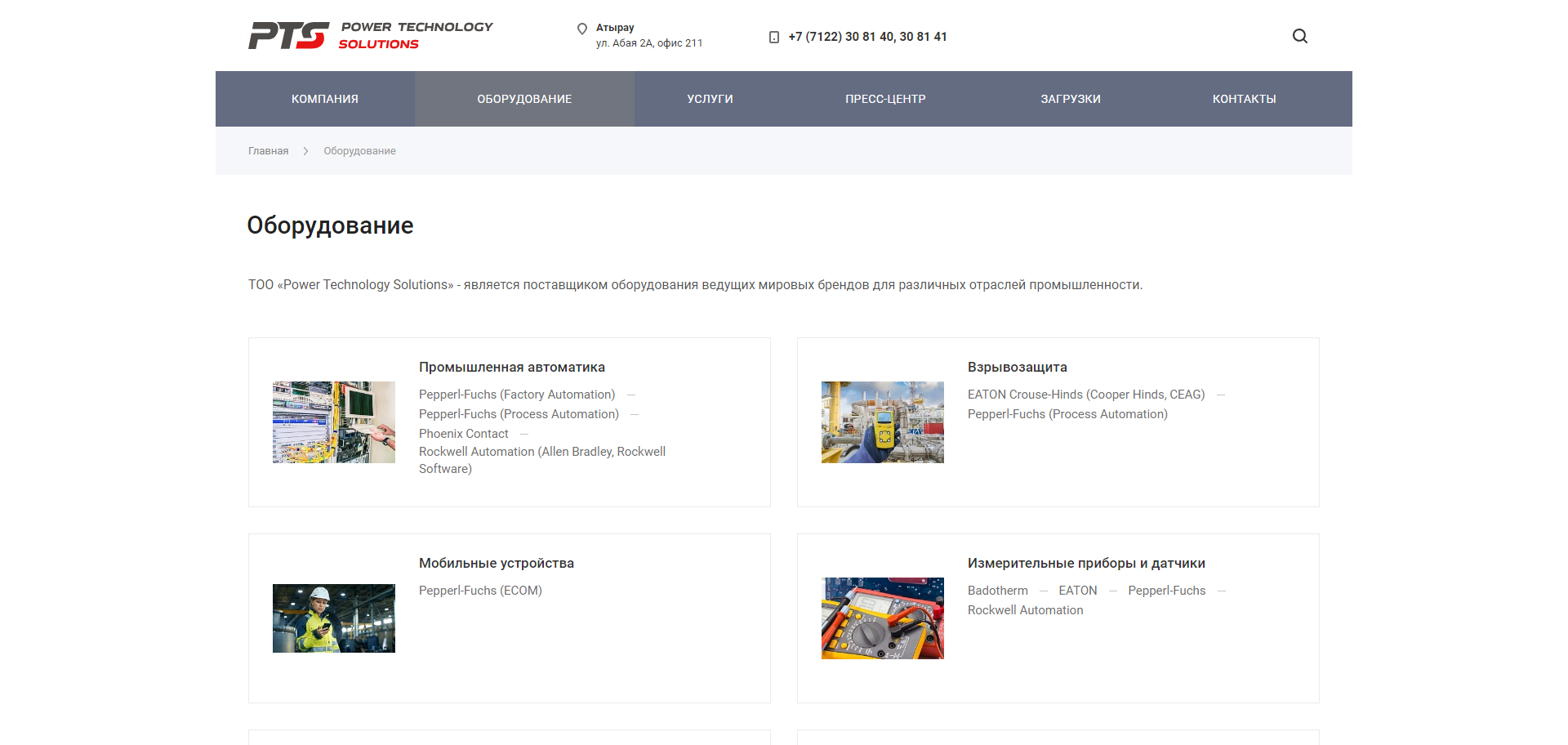Open Измерительные приборы и датчики category
Screen dimensions: 1568x745
click(x=1086, y=564)
